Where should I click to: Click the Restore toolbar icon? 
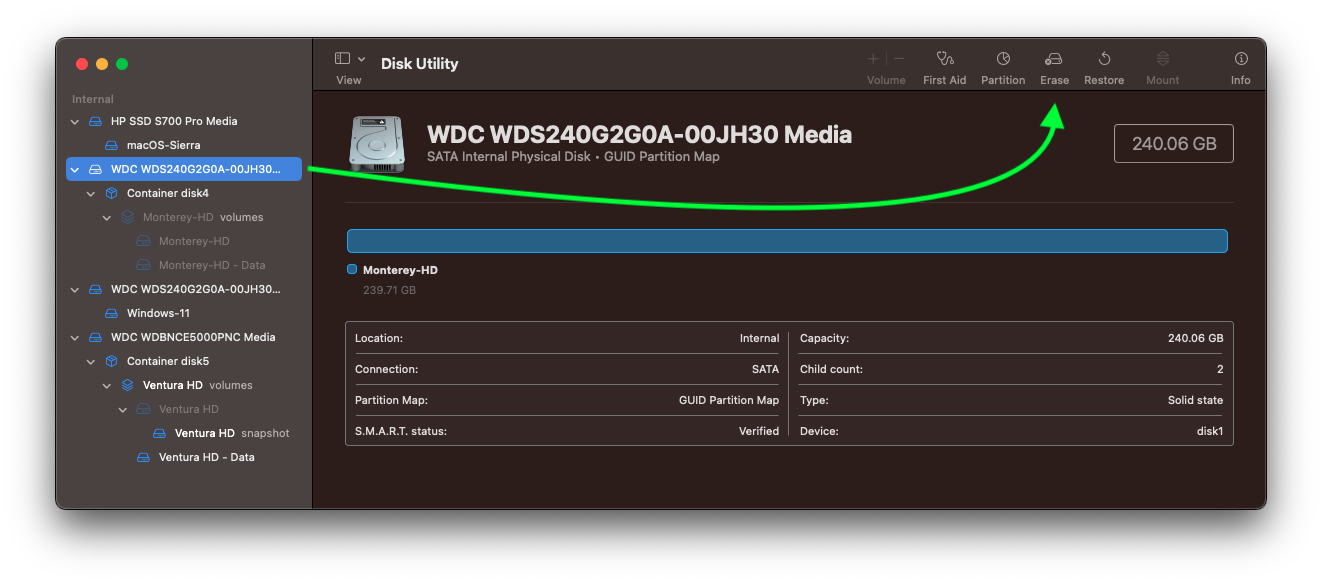point(1104,59)
